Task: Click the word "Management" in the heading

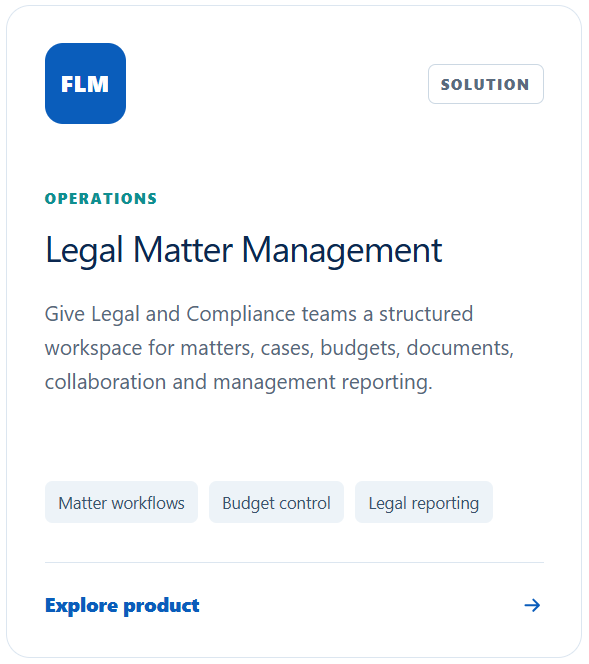Action: tap(342, 251)
